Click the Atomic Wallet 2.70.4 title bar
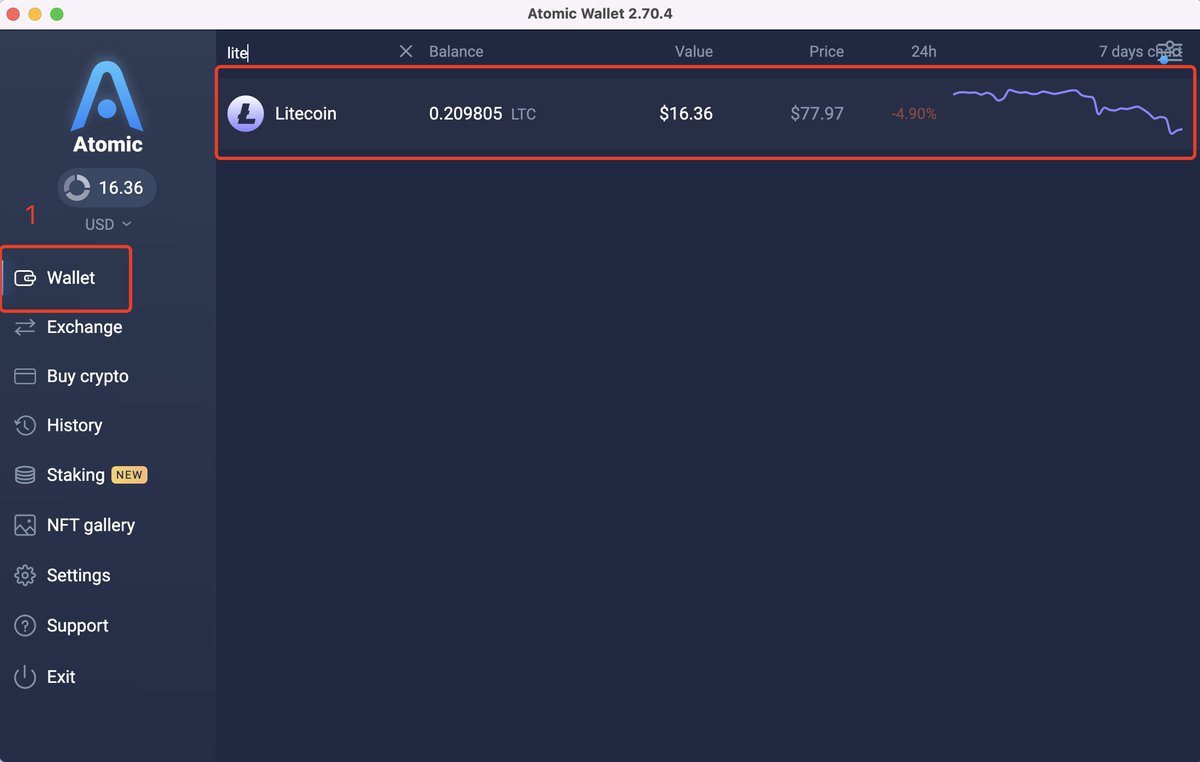This screenshot has height=762, width=1200. coord(600,14)
